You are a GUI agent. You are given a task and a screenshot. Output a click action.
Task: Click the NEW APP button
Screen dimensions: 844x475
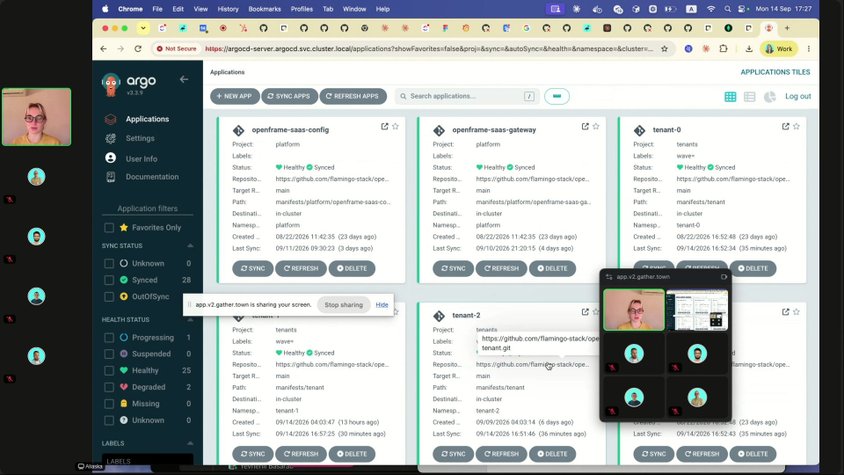click(235, 96)
